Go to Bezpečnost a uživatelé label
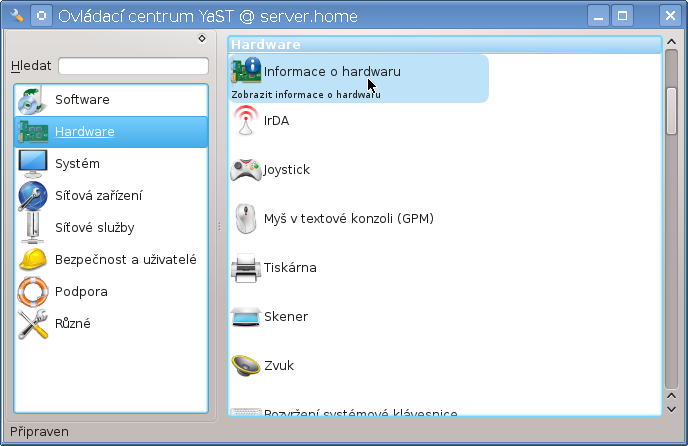Screen dimensions: 688x446 click(125, 259)
